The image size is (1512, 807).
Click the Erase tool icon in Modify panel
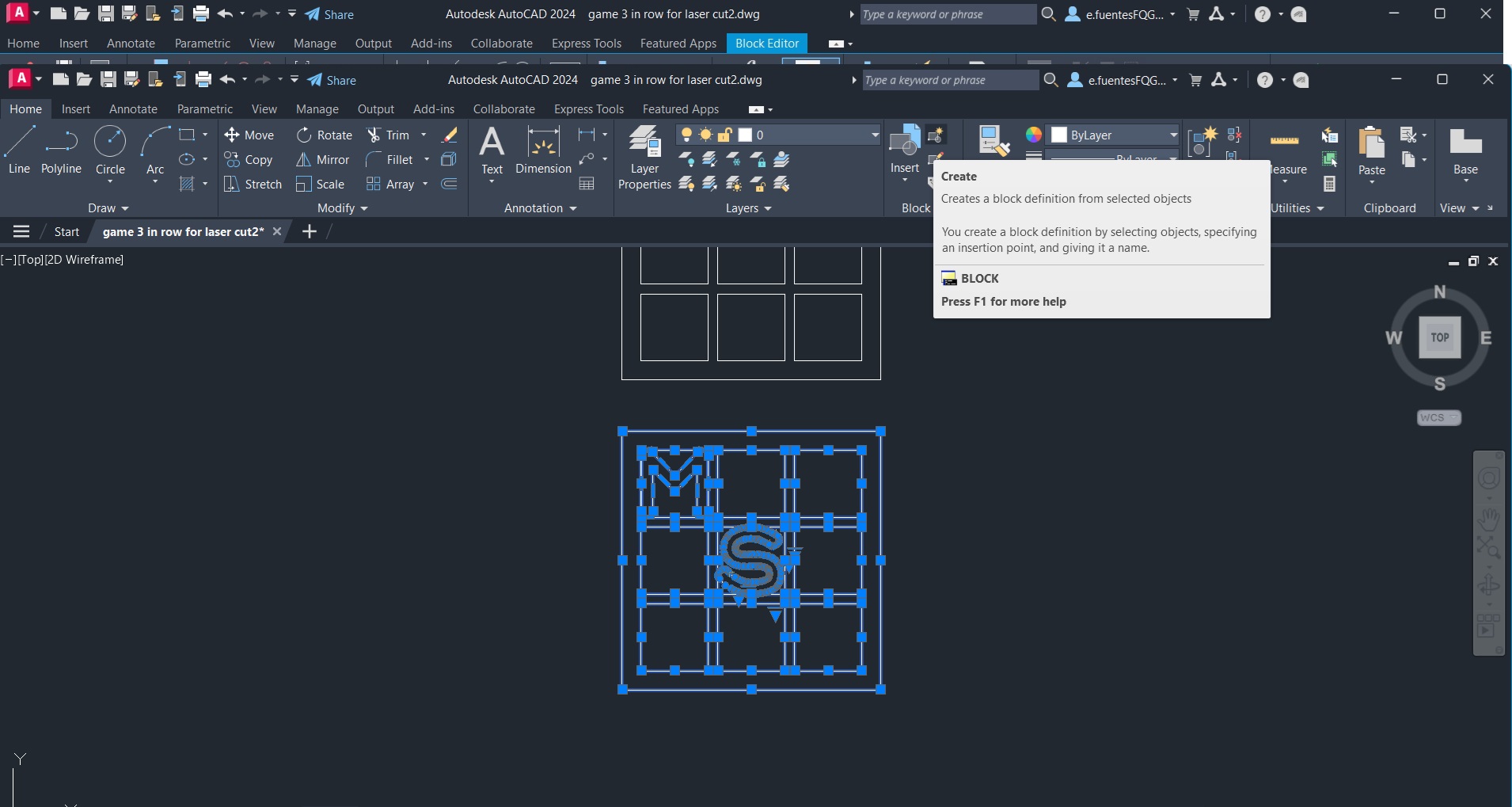(449, 135)
